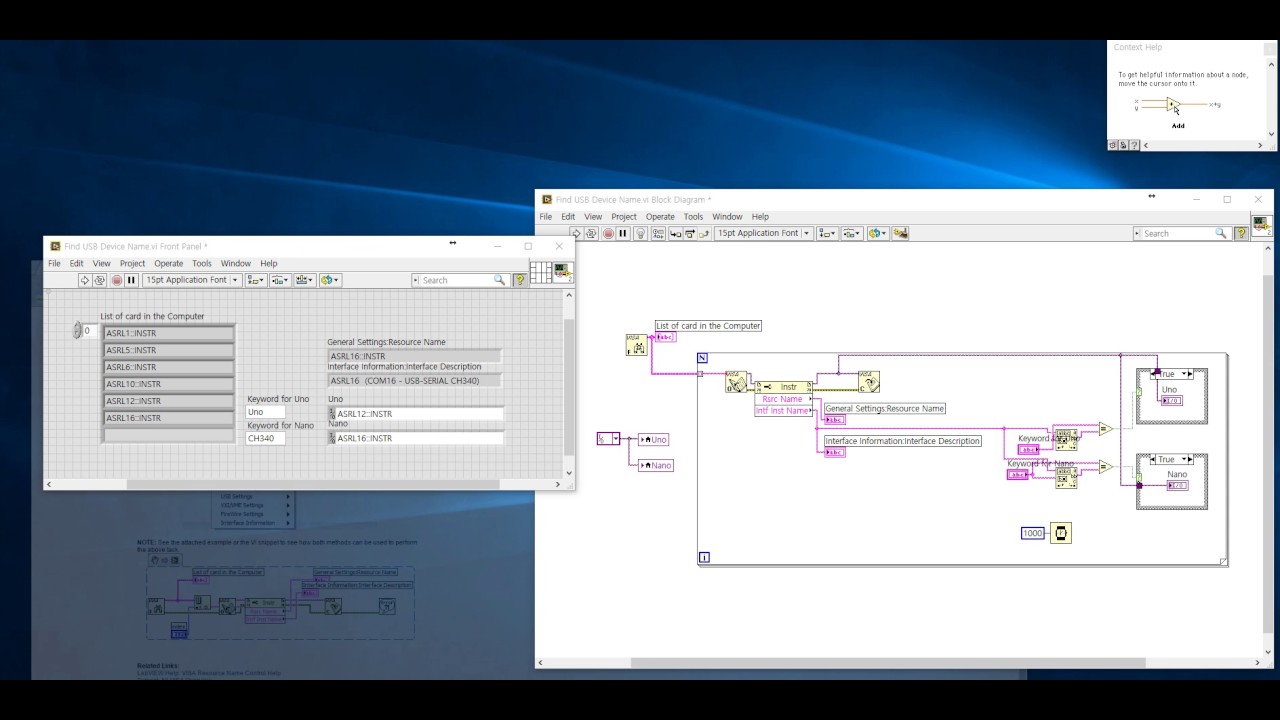Select the Nano local variable node
Image resolution: width=1280 pixels, height=720 pixels.
pos(656,465)
